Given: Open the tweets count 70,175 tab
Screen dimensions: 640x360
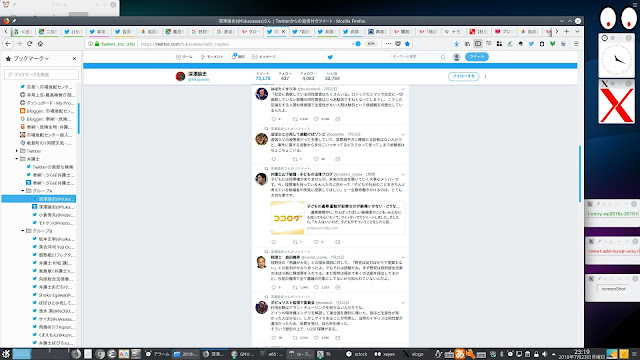Looking at the screenshot, I should click(x=263, y=76).
